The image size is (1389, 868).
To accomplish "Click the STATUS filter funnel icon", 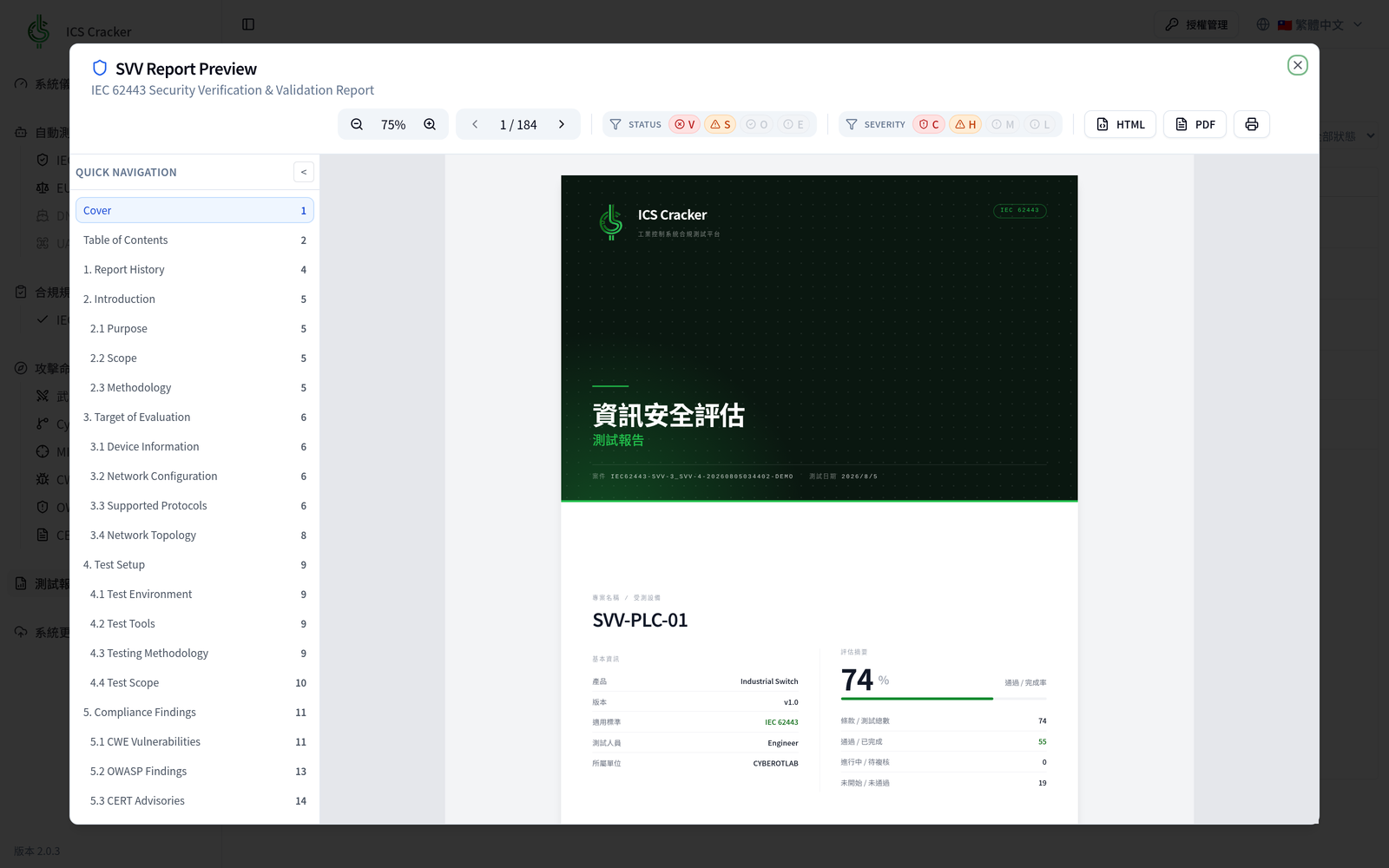I will [616, 124].
